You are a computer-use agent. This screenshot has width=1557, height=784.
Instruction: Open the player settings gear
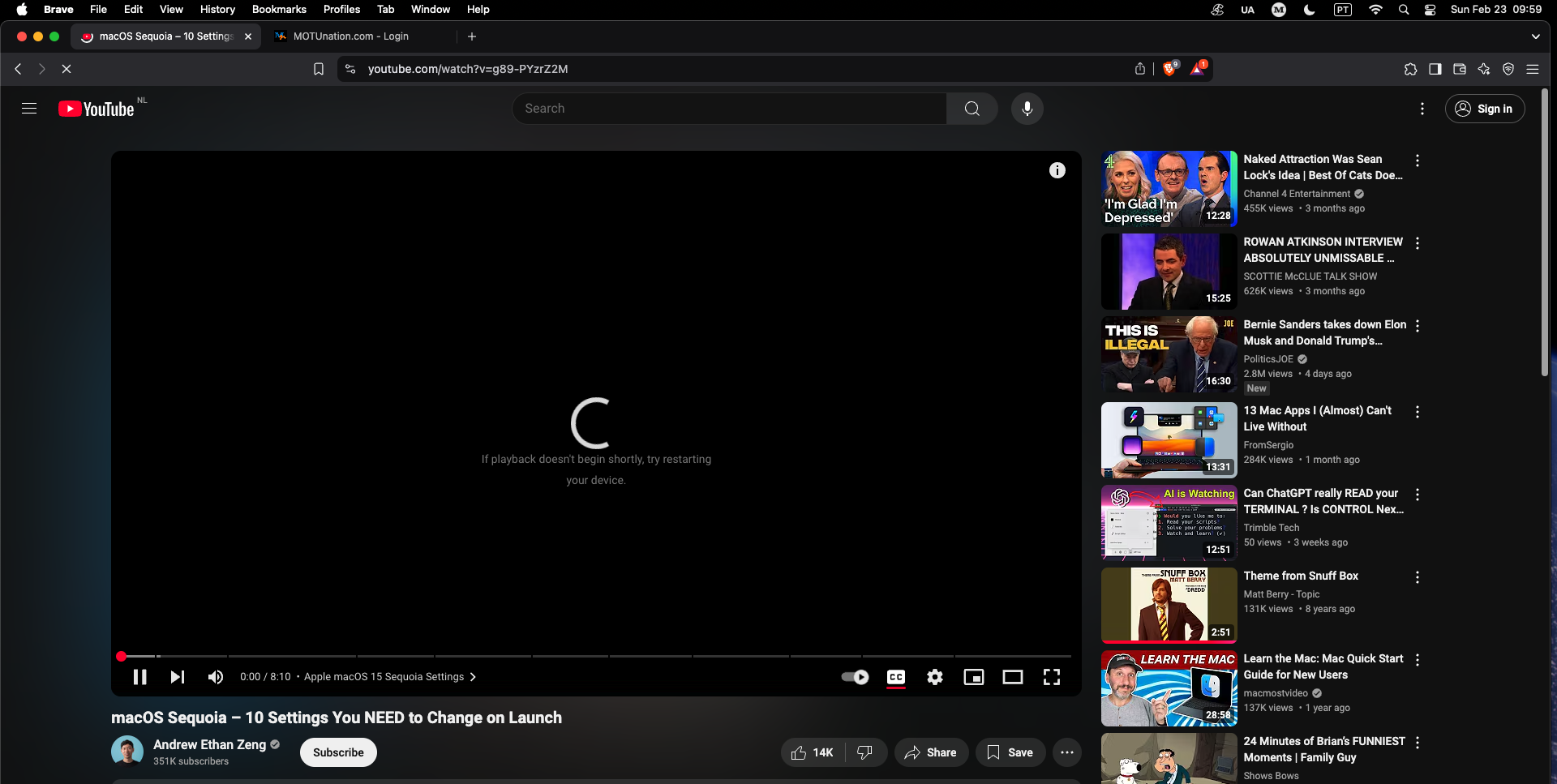(x=935, y=677)
